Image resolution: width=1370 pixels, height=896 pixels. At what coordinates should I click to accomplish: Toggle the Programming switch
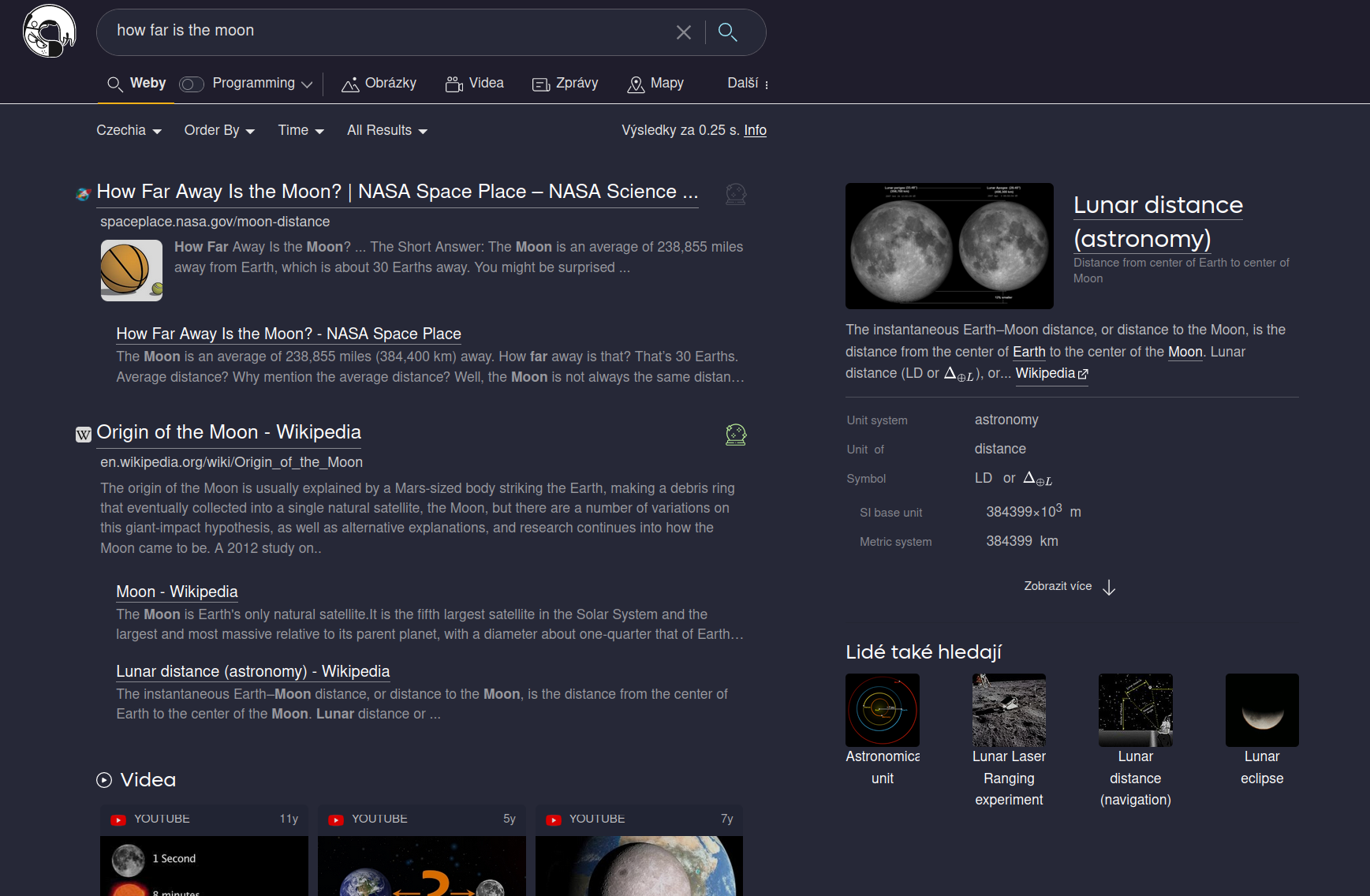[192, 84]
